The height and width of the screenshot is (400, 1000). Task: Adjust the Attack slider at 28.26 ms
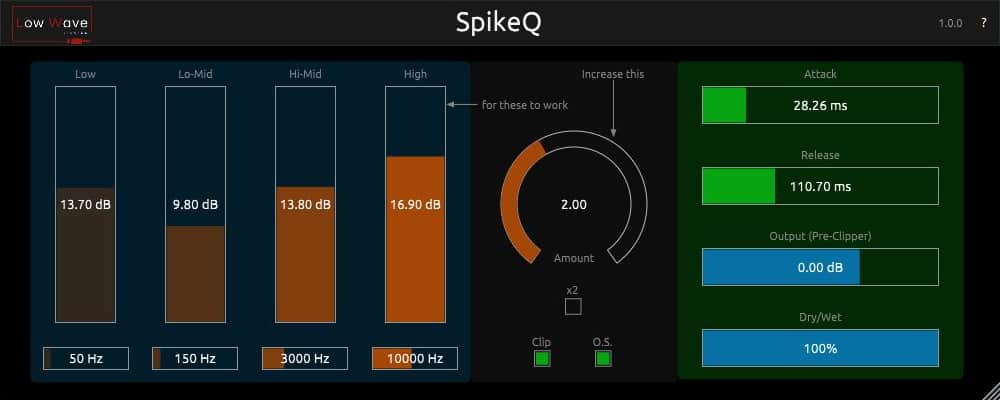tap(820, 105)
